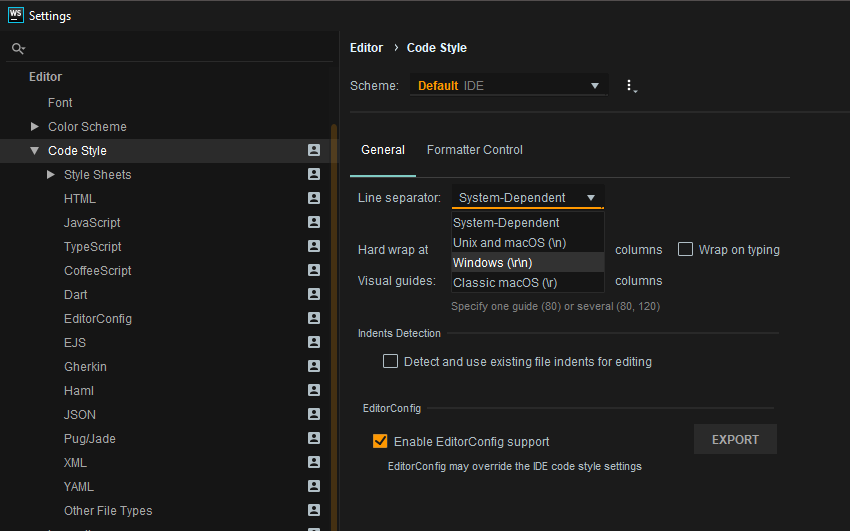This screenshot has width=850, height=531.
Task: Select TypeScript in the settings tree
Action: 92,246
